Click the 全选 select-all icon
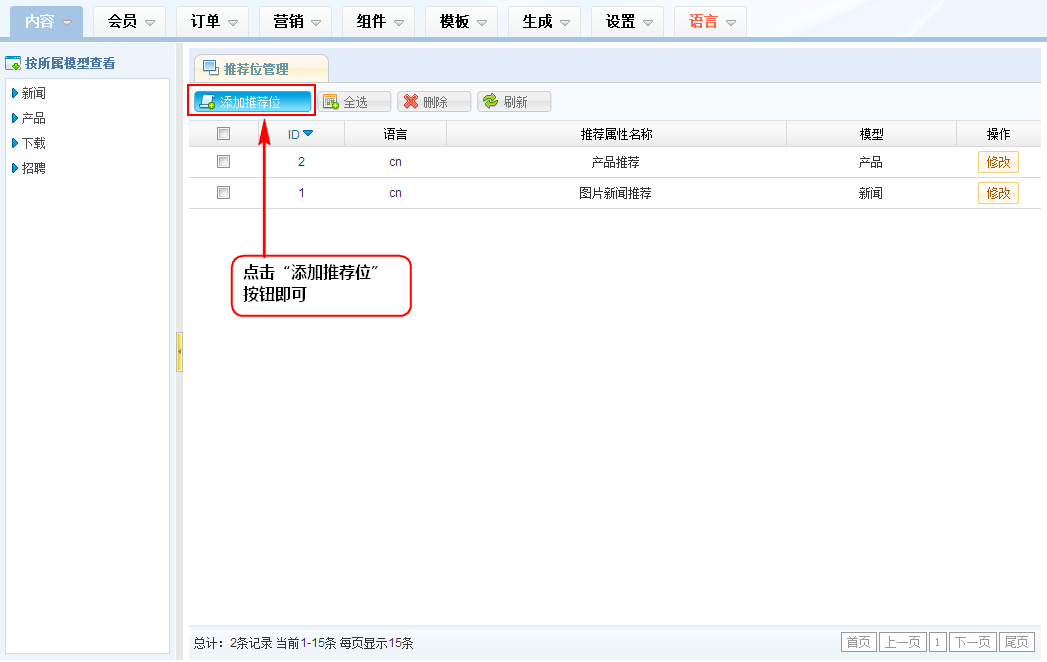The width and height of the screenshot is (1047, 662). pos(331,102)
